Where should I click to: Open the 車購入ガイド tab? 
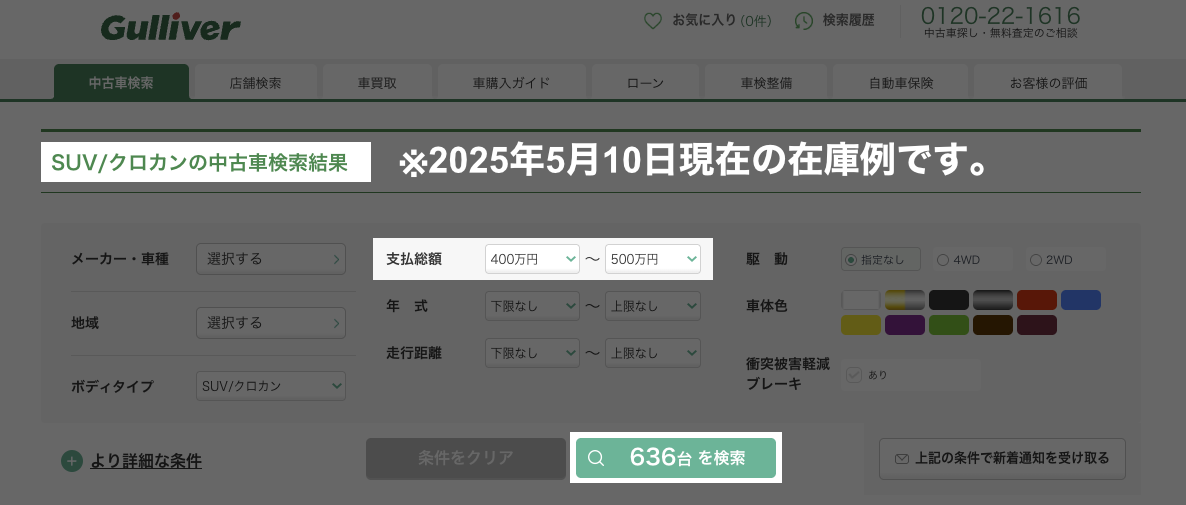[511, 82]
